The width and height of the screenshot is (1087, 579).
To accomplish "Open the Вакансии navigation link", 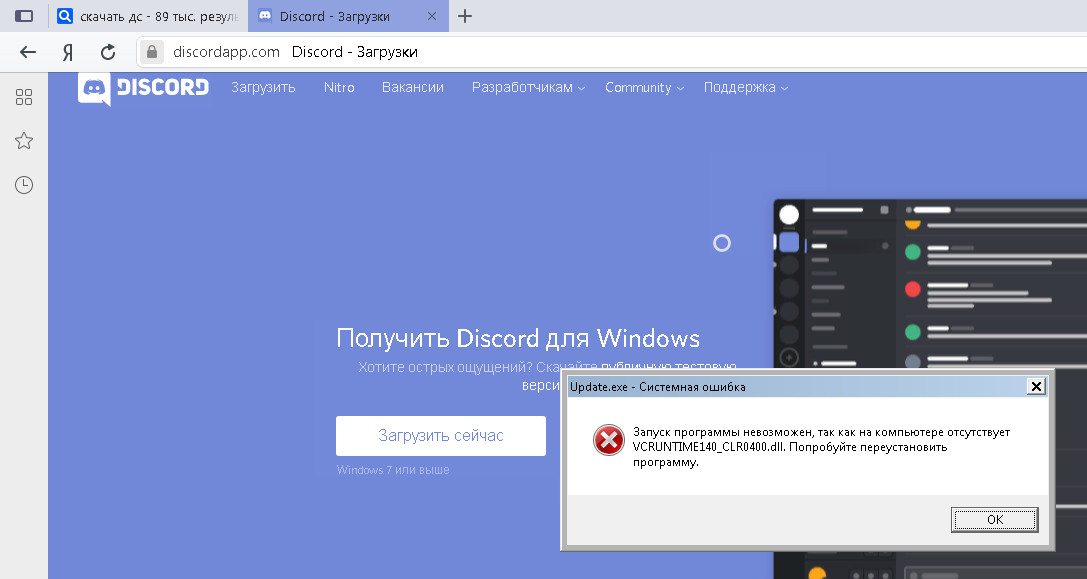I will coord(412,87).
